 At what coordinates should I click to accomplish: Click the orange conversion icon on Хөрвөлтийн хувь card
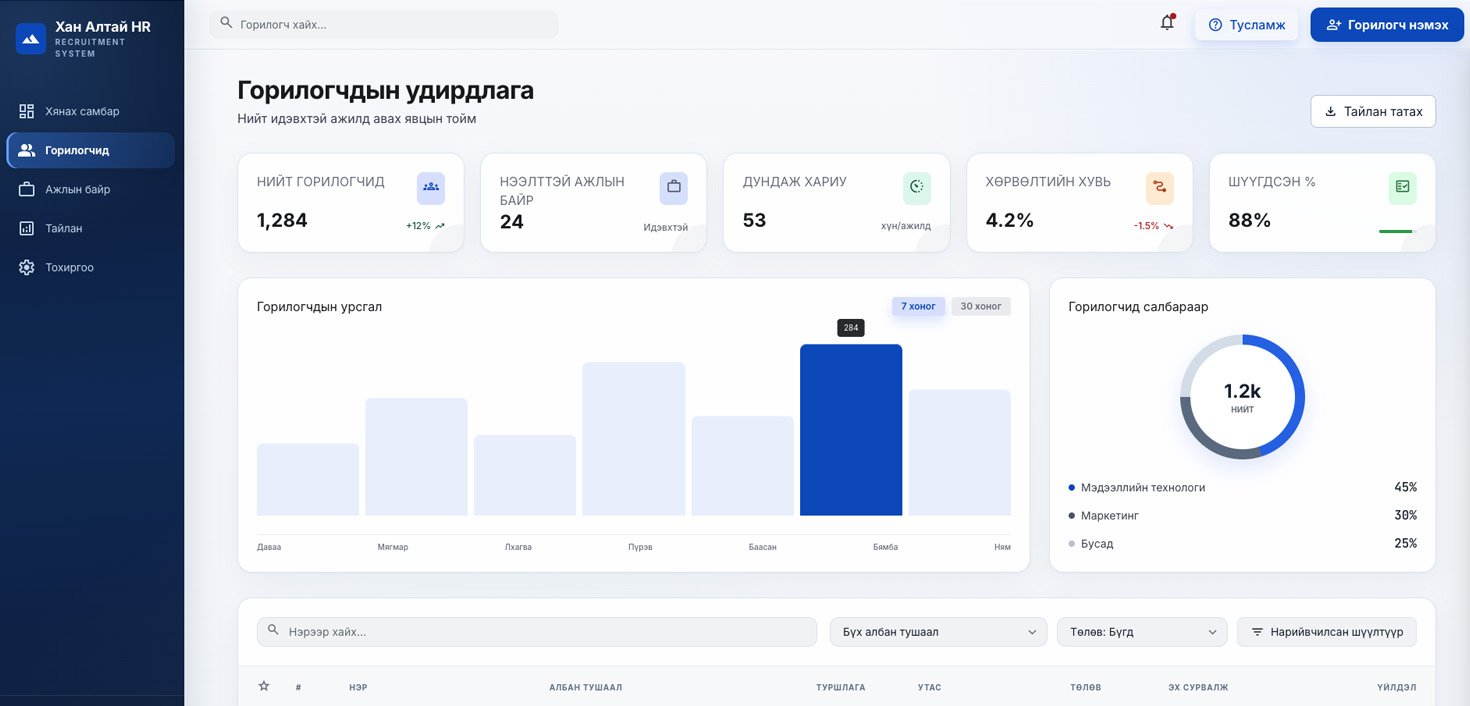coord(1160,187)
